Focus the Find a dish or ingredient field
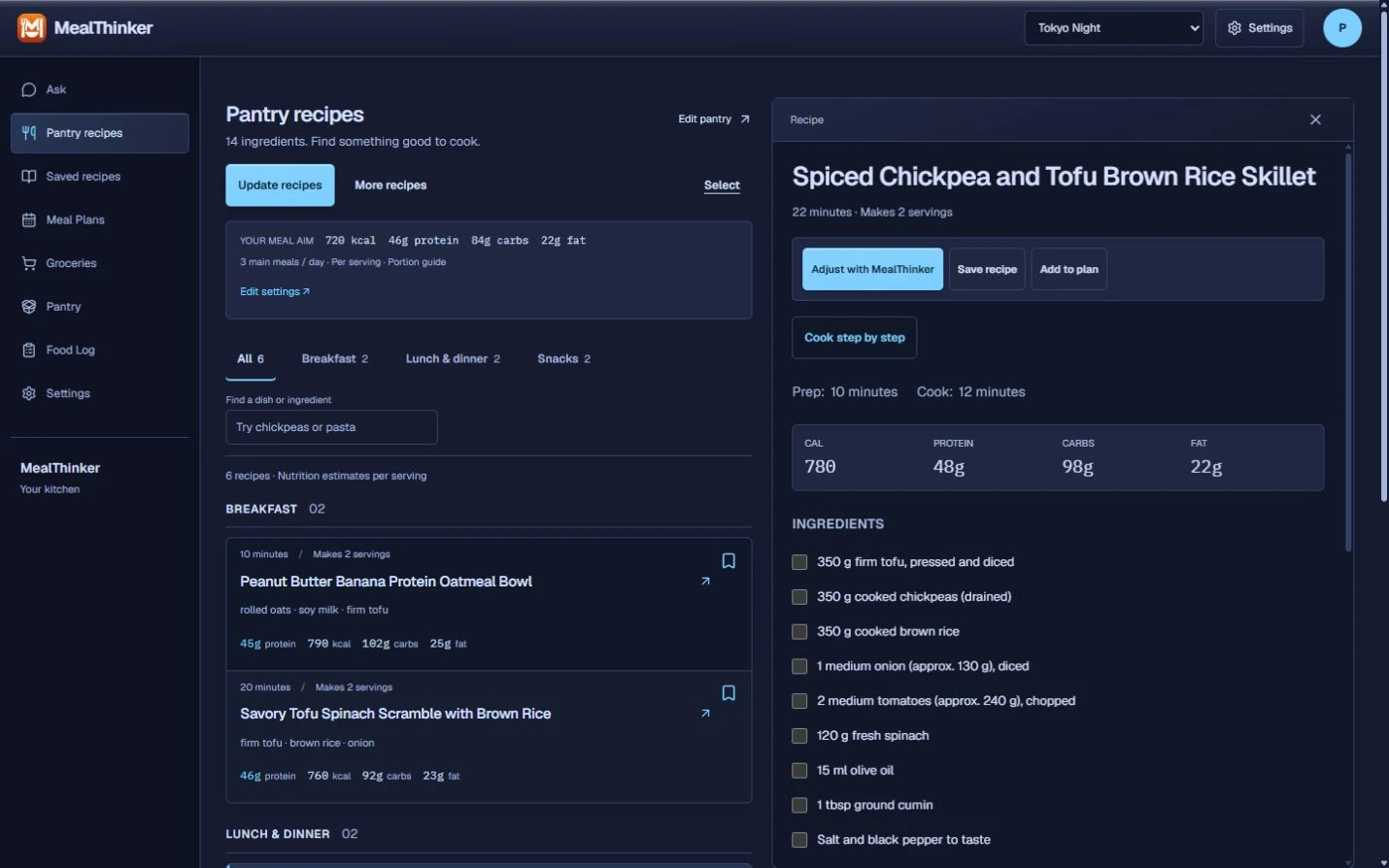 click(x=331, y=427)
